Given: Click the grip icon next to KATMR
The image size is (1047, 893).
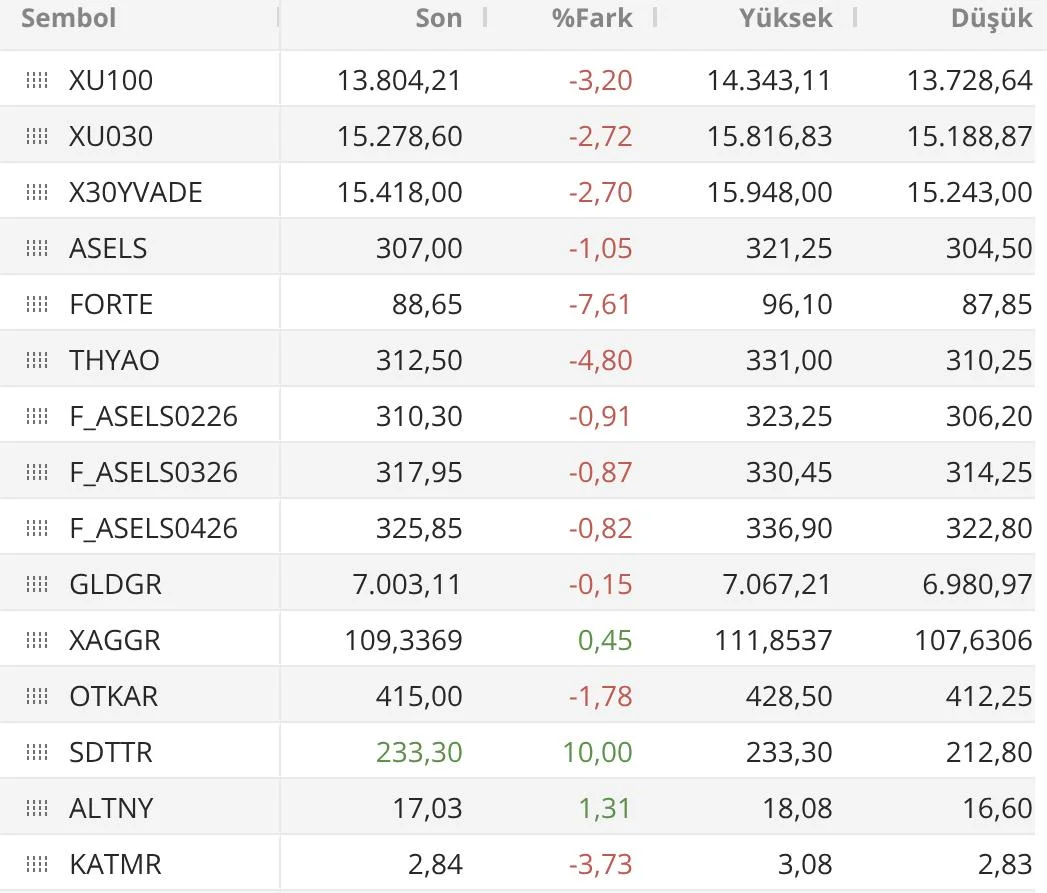Looking at the screenshot, I should click(x=37, y=864).
